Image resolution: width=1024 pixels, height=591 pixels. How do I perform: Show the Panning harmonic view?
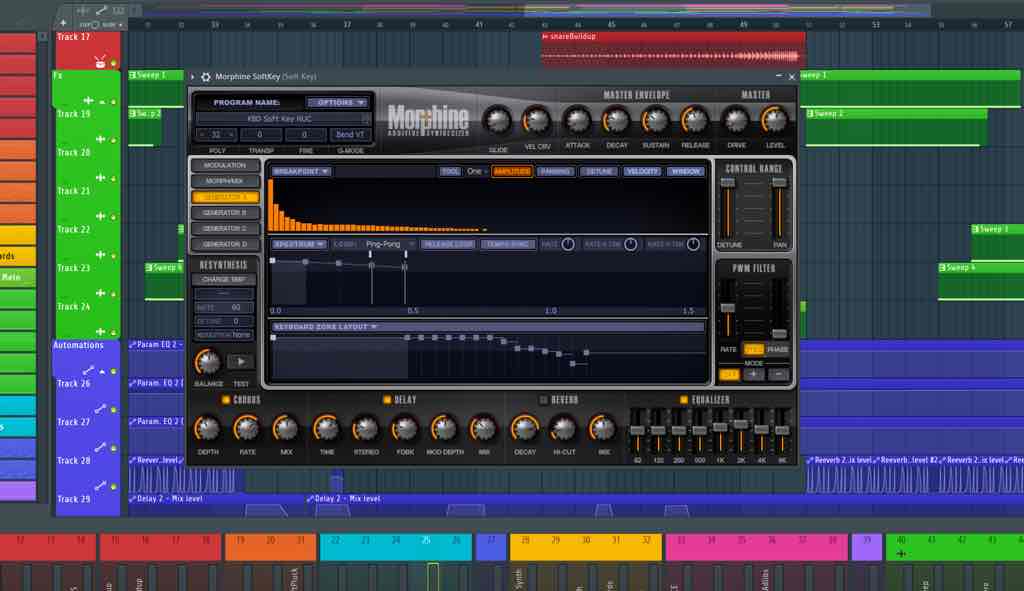[x=555, y=171]
